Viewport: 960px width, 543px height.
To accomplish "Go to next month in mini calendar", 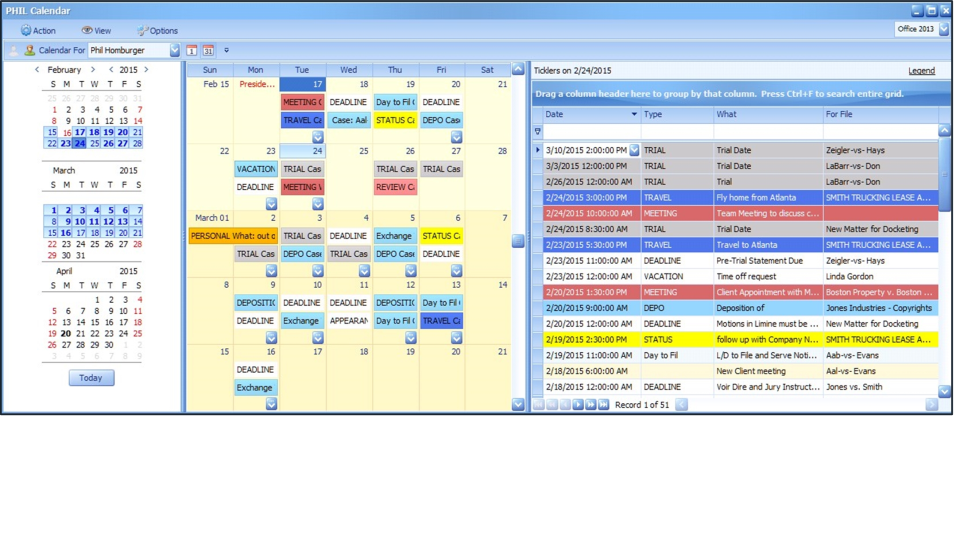I will pos(92,69).
